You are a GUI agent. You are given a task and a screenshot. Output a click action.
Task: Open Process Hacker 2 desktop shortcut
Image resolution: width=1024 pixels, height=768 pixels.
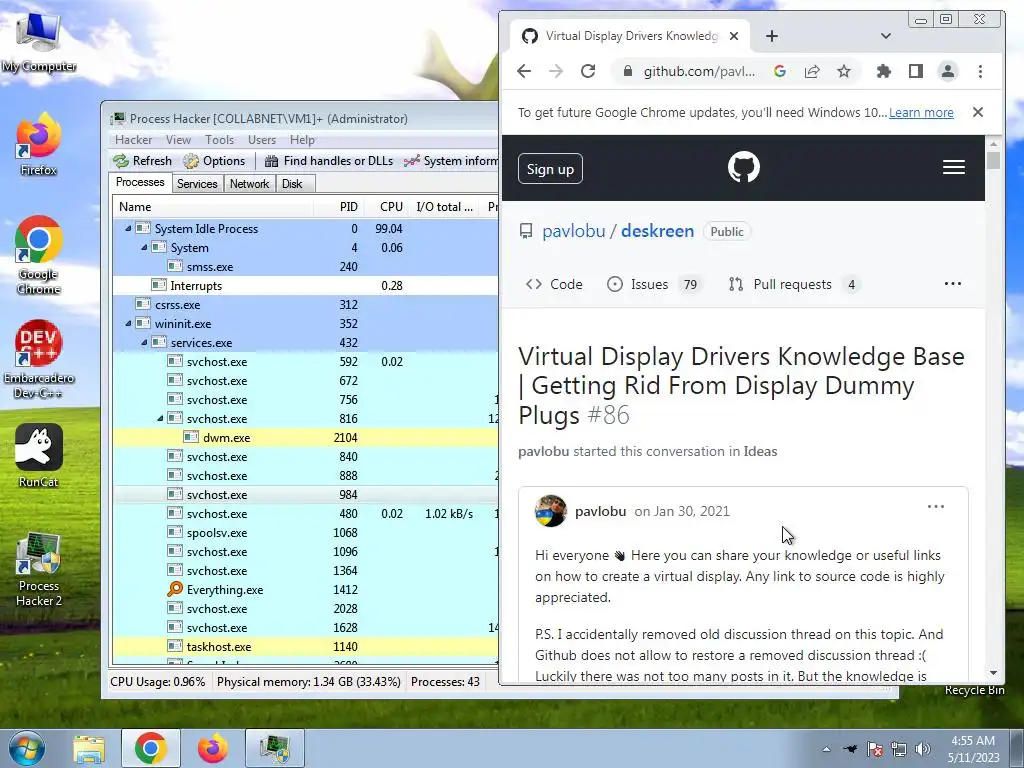39,569
